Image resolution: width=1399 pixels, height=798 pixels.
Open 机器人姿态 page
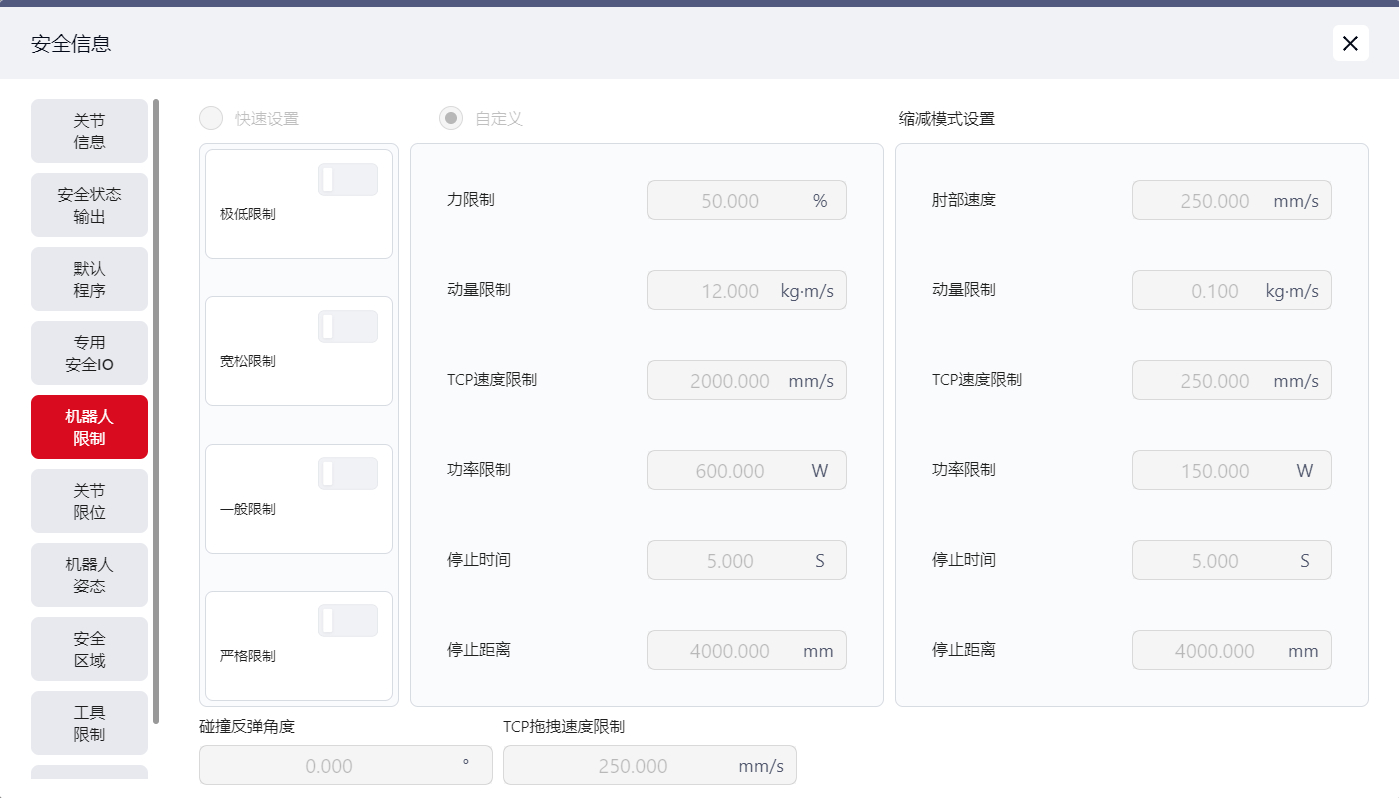pos(89,575)
